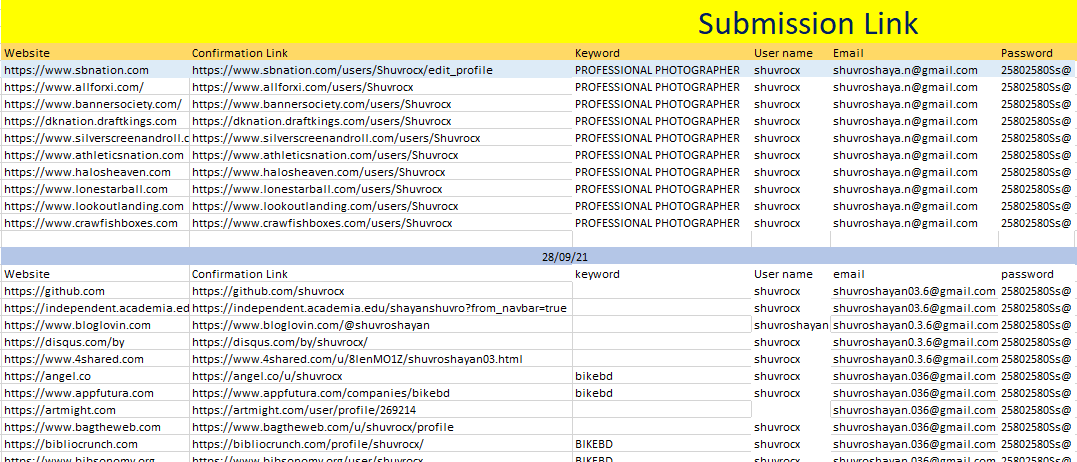Viewport: 1077px width, 462px height.
Task: Click the Submission Link title cell
Action: coord(807,23)
